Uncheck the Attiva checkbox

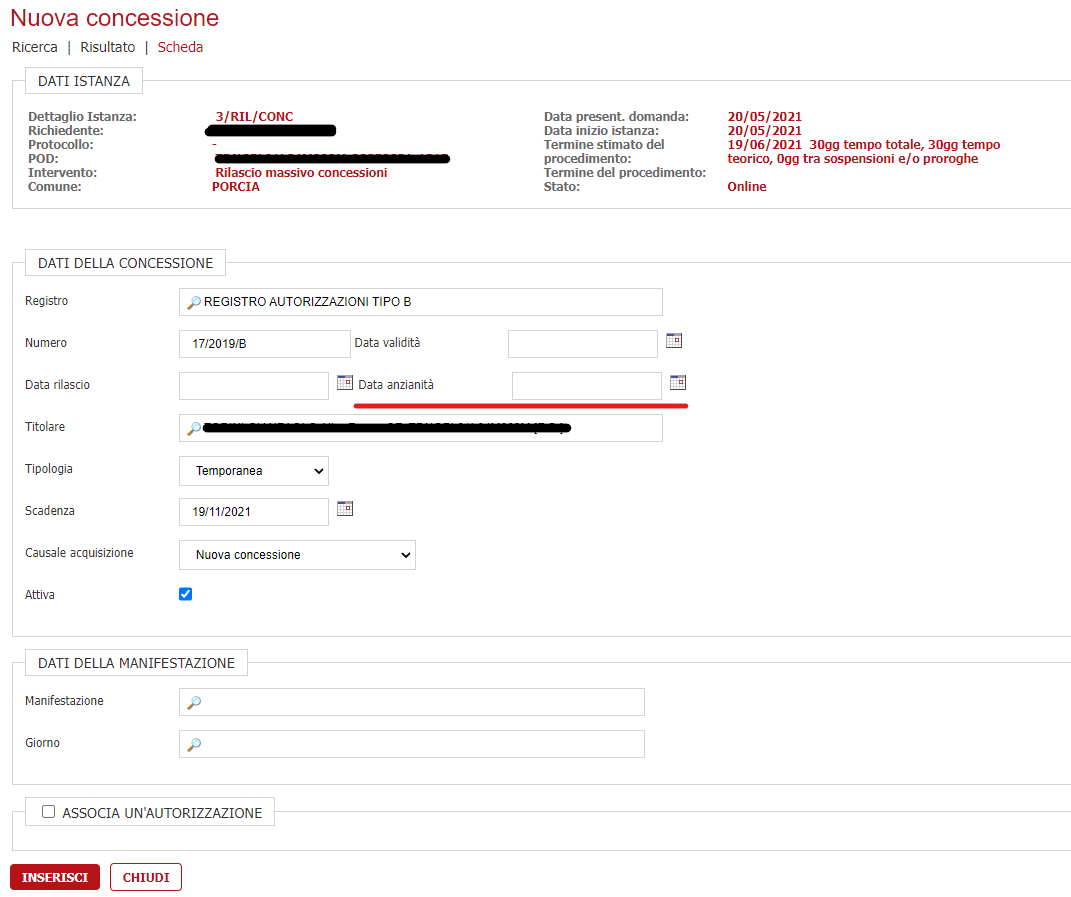point(185,594)
